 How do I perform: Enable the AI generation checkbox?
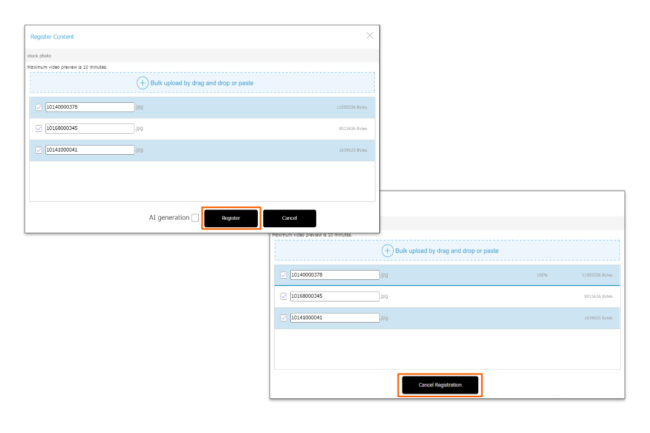195,218
